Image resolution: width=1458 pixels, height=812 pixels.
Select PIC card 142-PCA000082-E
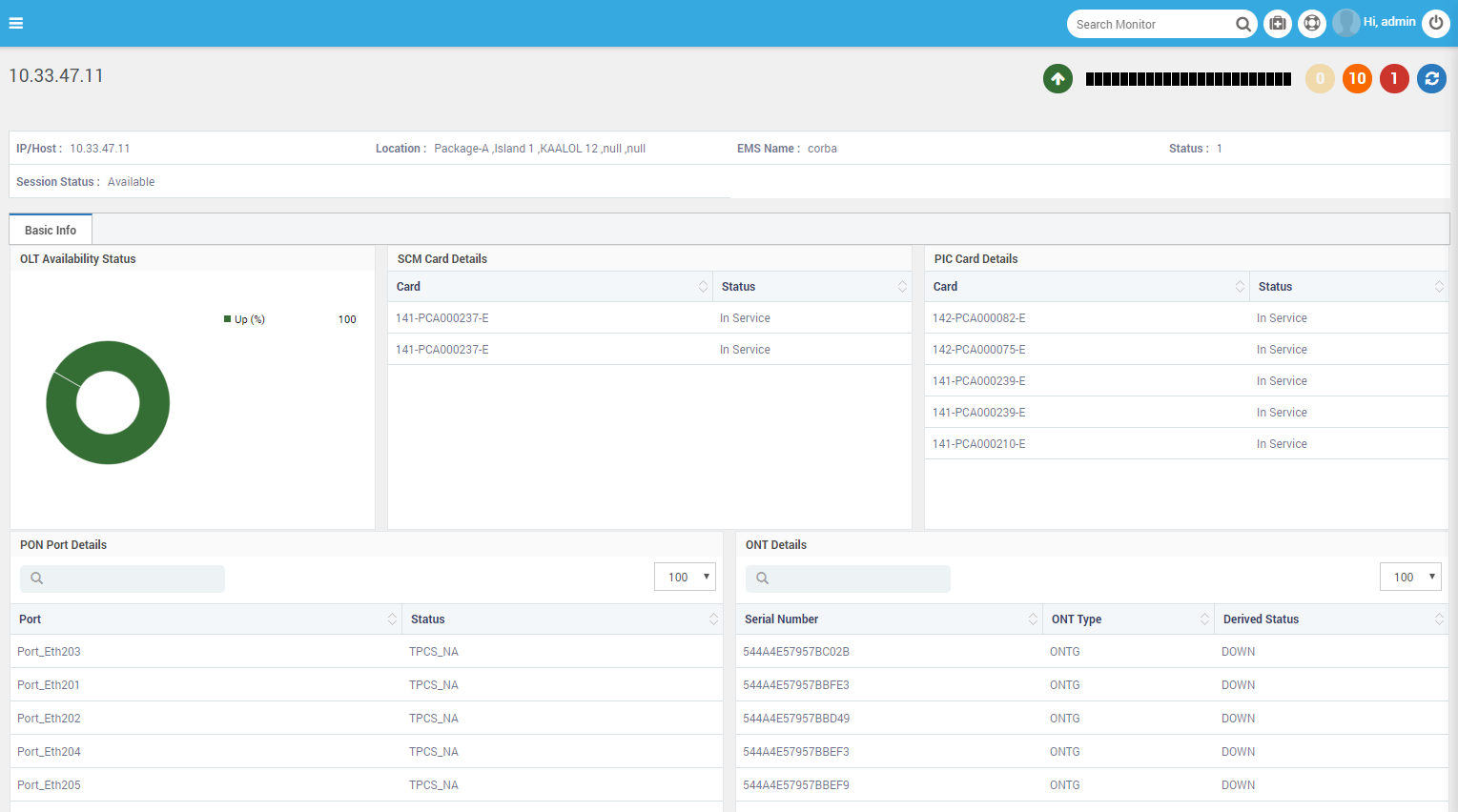pos(1186,318)
